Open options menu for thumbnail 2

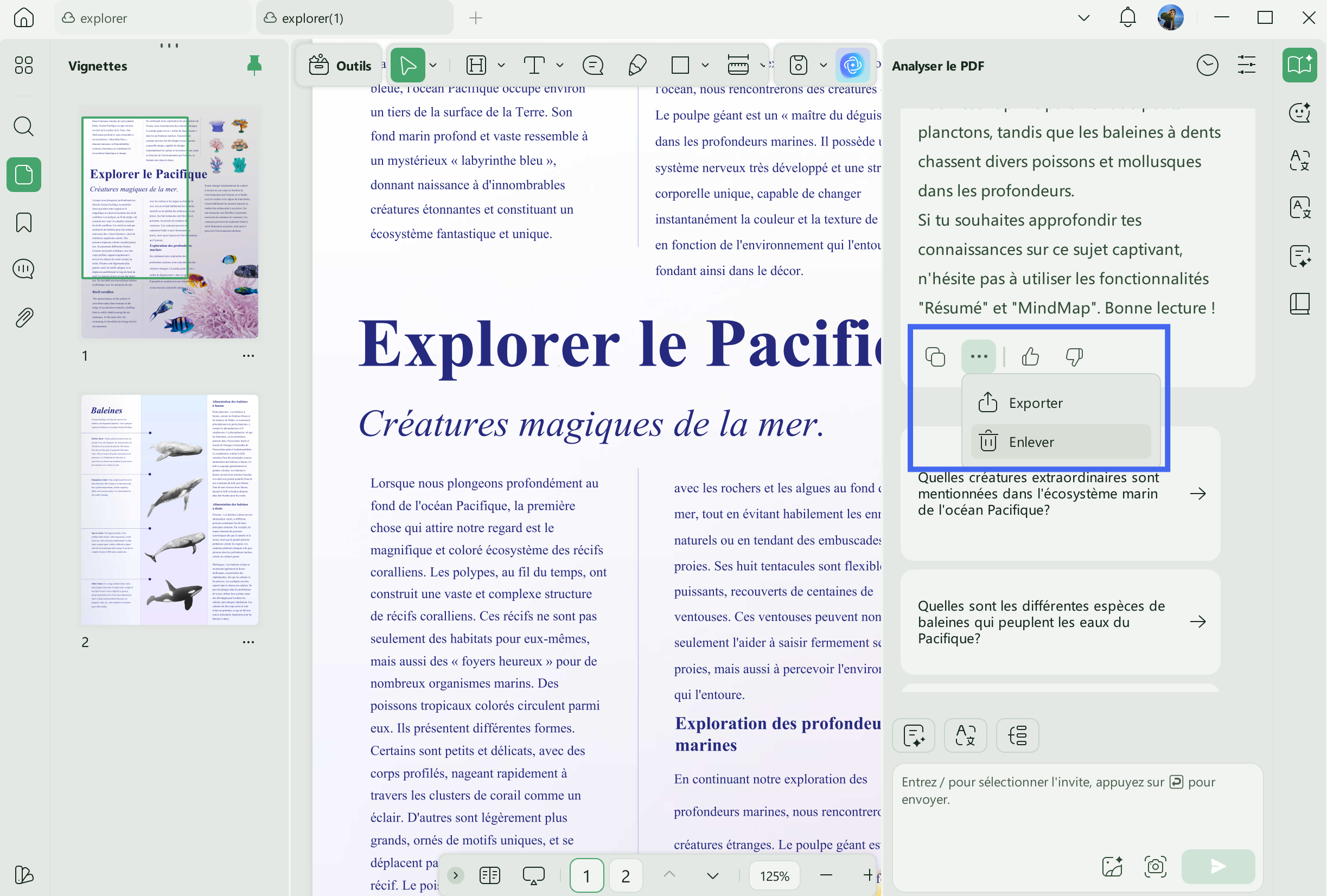(x=248, y=642)
